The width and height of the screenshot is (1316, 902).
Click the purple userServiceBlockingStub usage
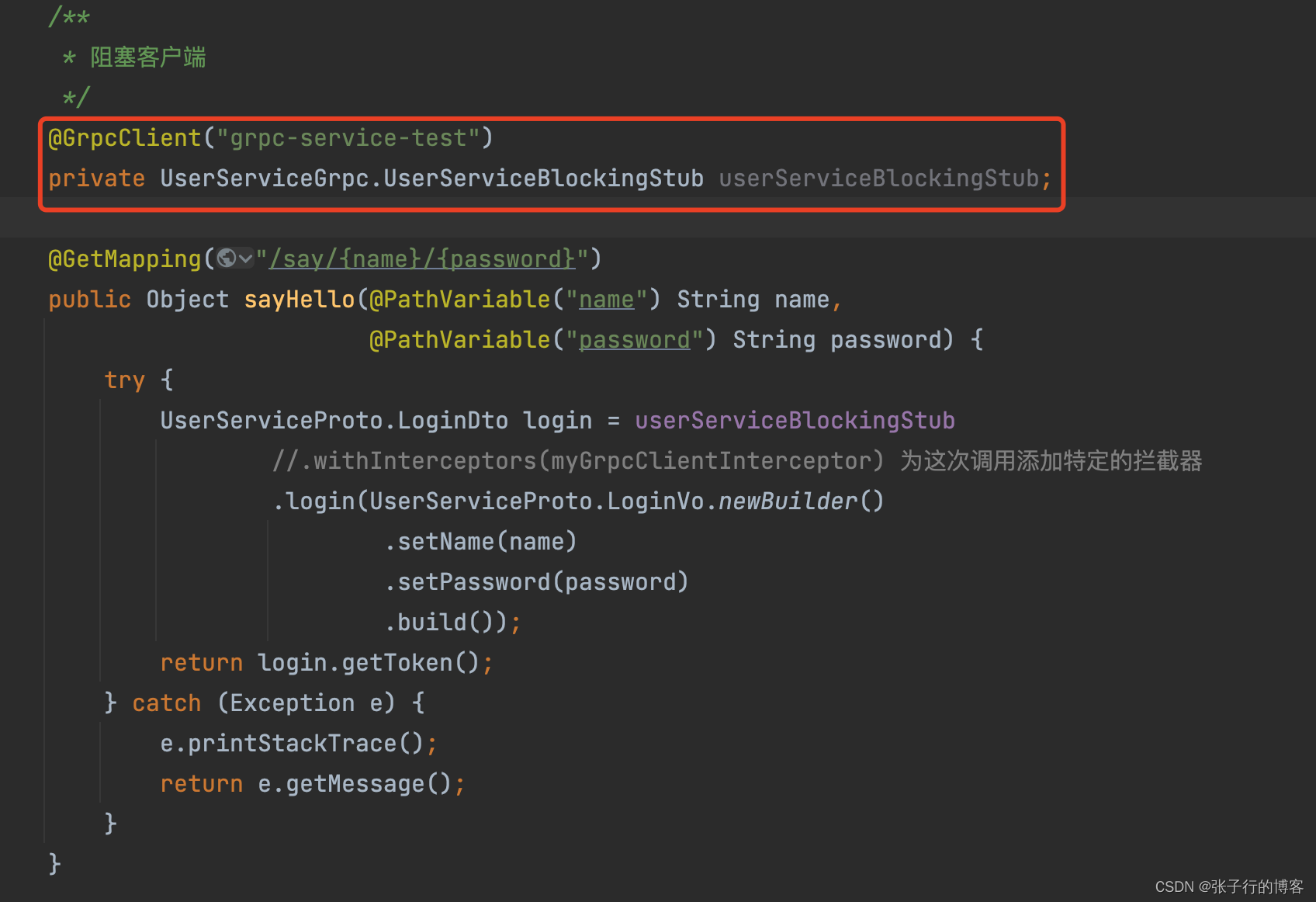[x=795, y=420]
